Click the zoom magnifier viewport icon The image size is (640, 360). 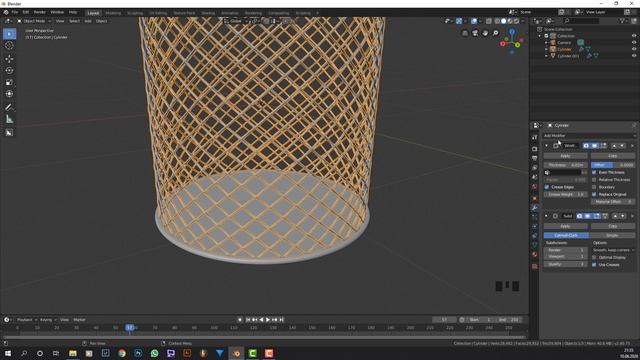pos(496,33)
